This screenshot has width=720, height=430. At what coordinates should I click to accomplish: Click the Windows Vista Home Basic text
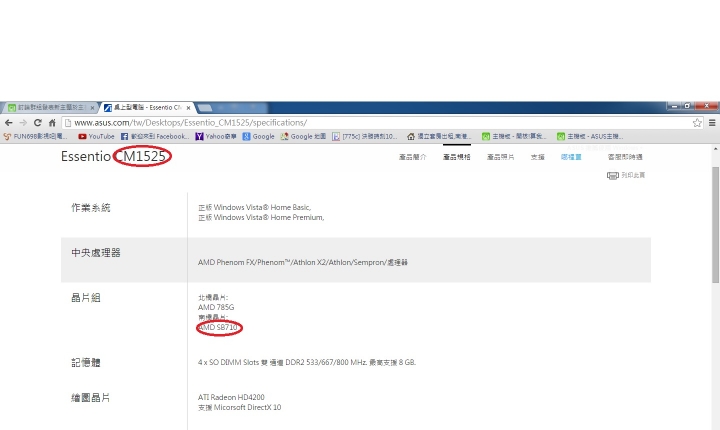click(x=254, y=208)
